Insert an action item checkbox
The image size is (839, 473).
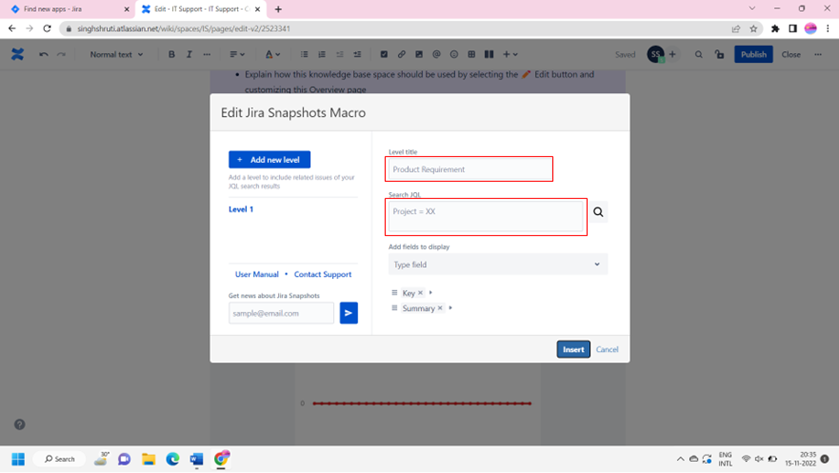[384, 54]
